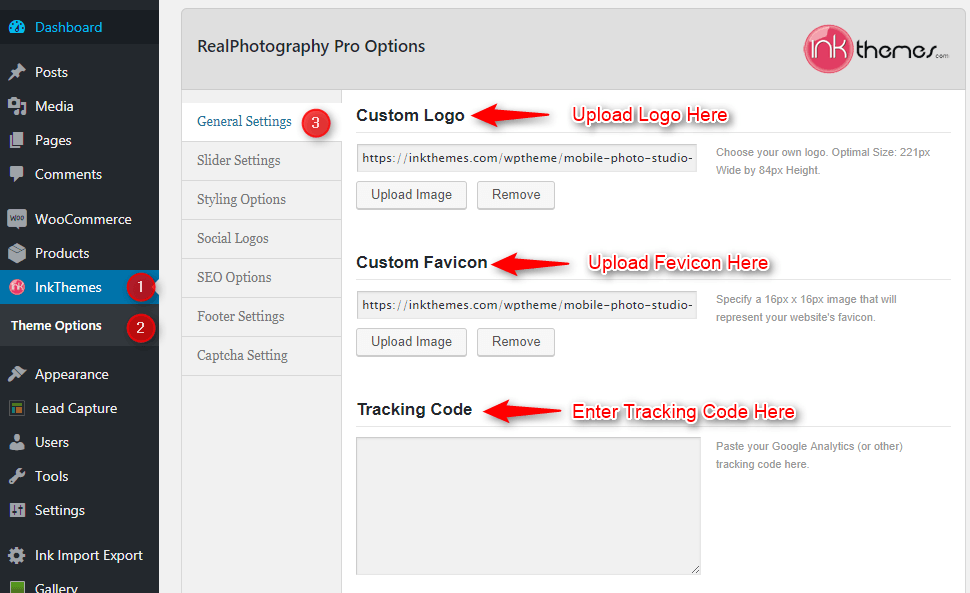Image resolution: width=970 pixels, height=593 pixels.
Task: Click Upload Image under Custom Logo
Action: point(411,195)
